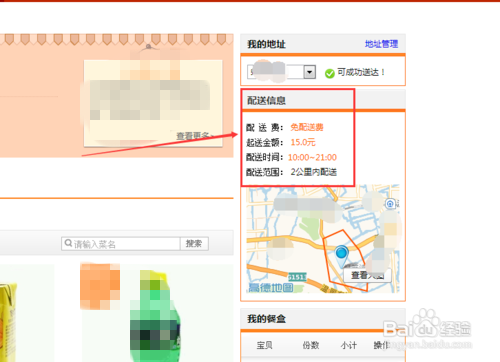Click the 可成功送达 status text

click(x=361, y=72)
